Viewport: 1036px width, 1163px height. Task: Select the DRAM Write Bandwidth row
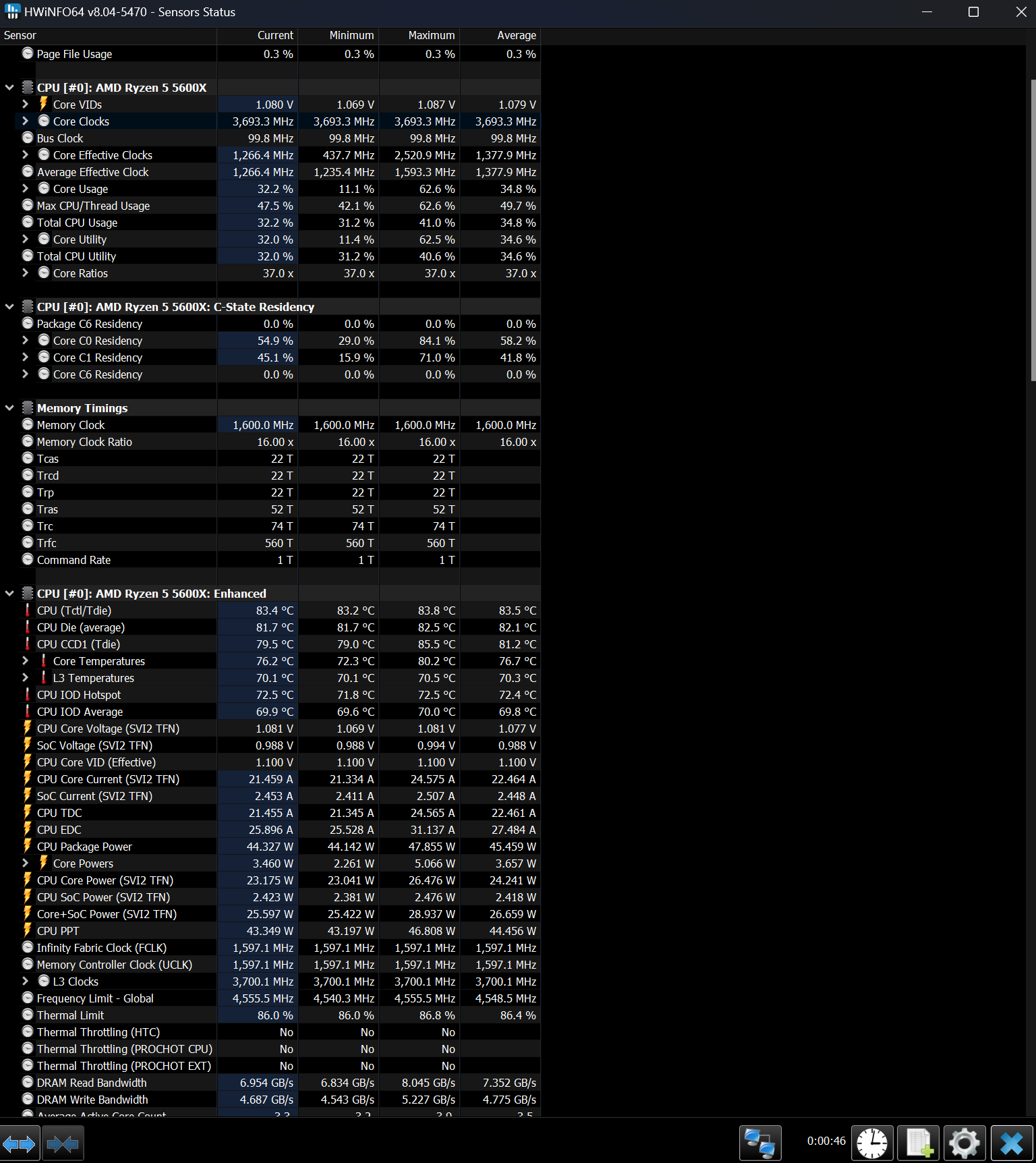270,1099
